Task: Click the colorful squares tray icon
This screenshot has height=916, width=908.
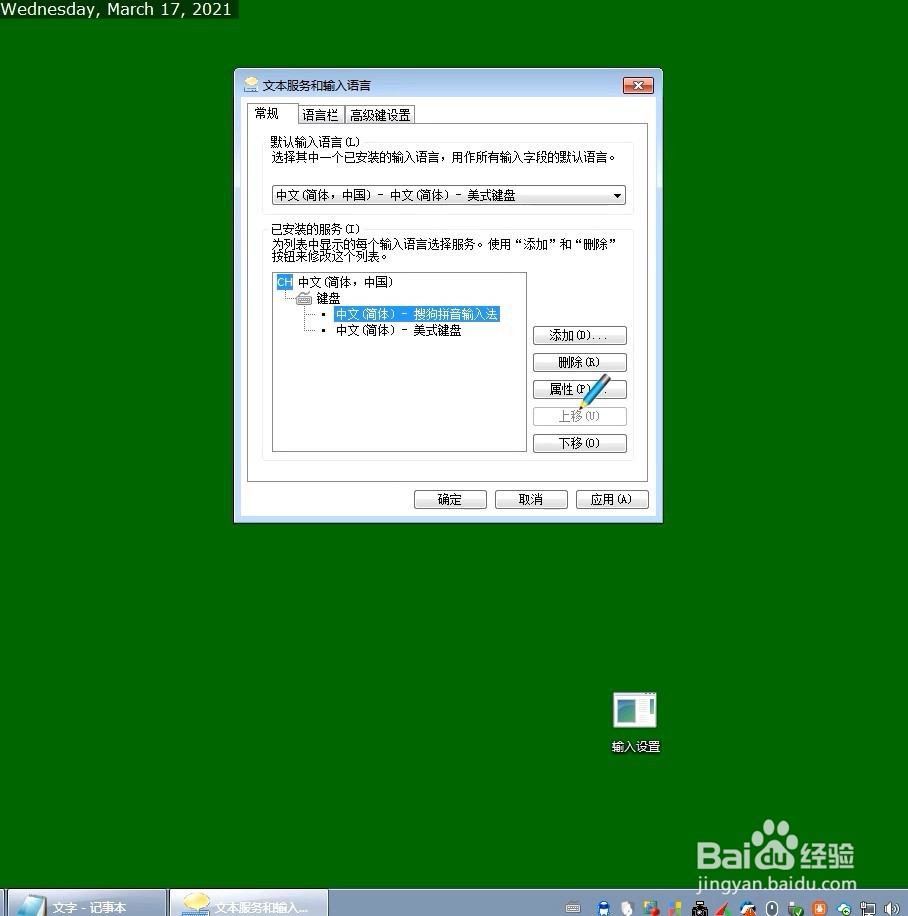Action: (x=675, y=908)
